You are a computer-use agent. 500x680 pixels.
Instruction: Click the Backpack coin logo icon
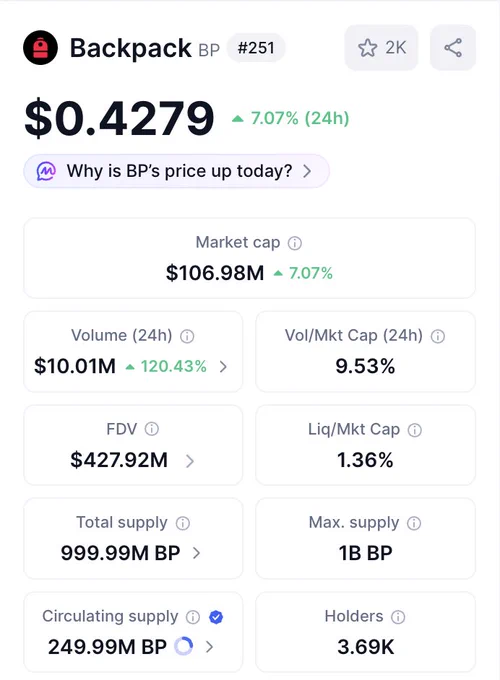[x=40, y=48]
